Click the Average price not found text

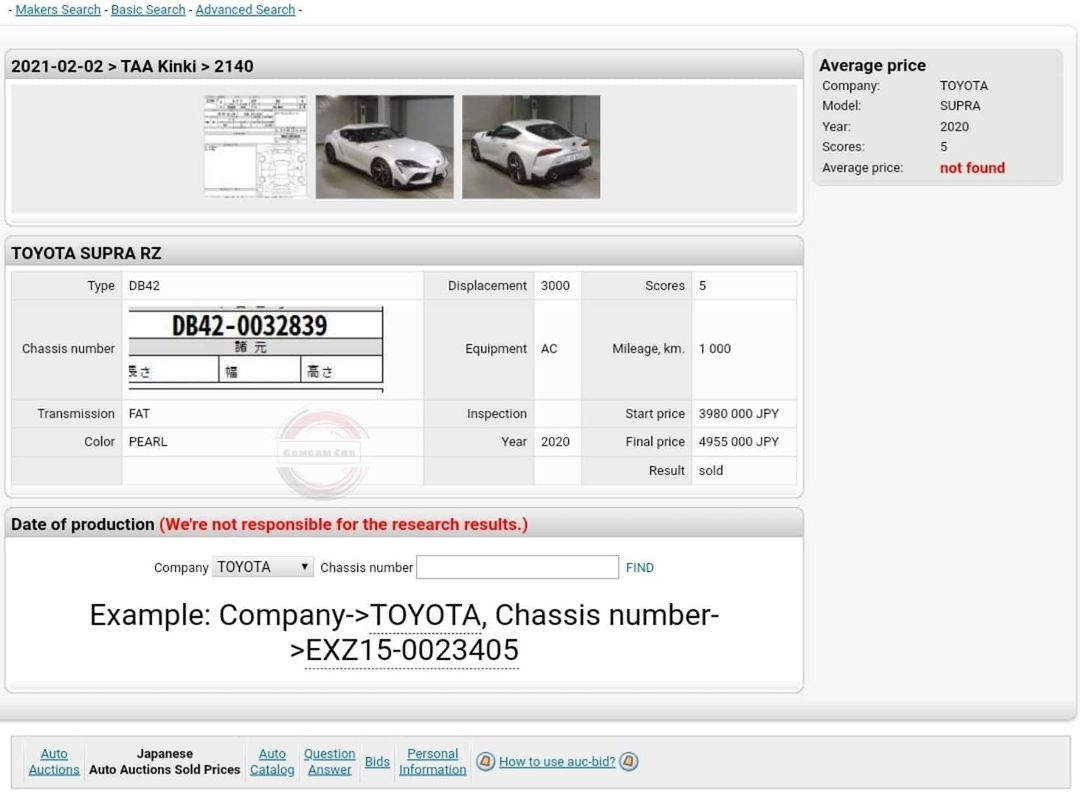pyautogui.click(x=972, y=167)
